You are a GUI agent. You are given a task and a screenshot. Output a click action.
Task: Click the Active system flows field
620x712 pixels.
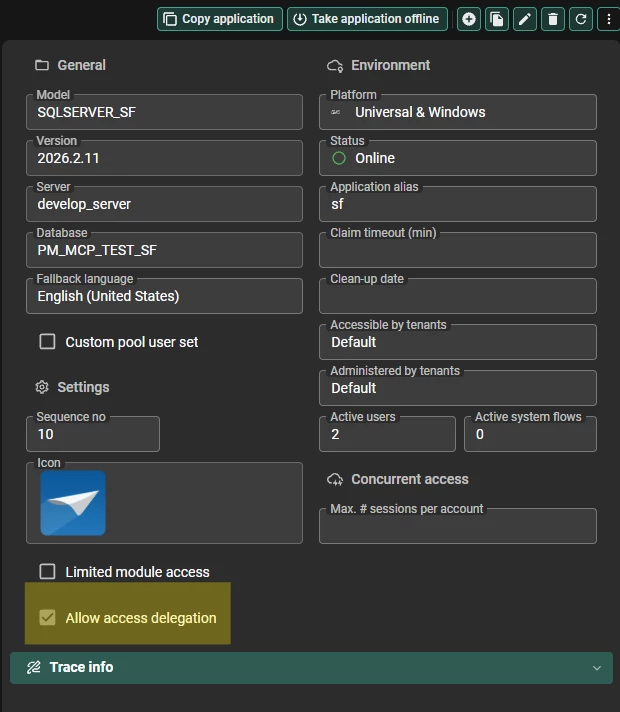pos(530,434)
